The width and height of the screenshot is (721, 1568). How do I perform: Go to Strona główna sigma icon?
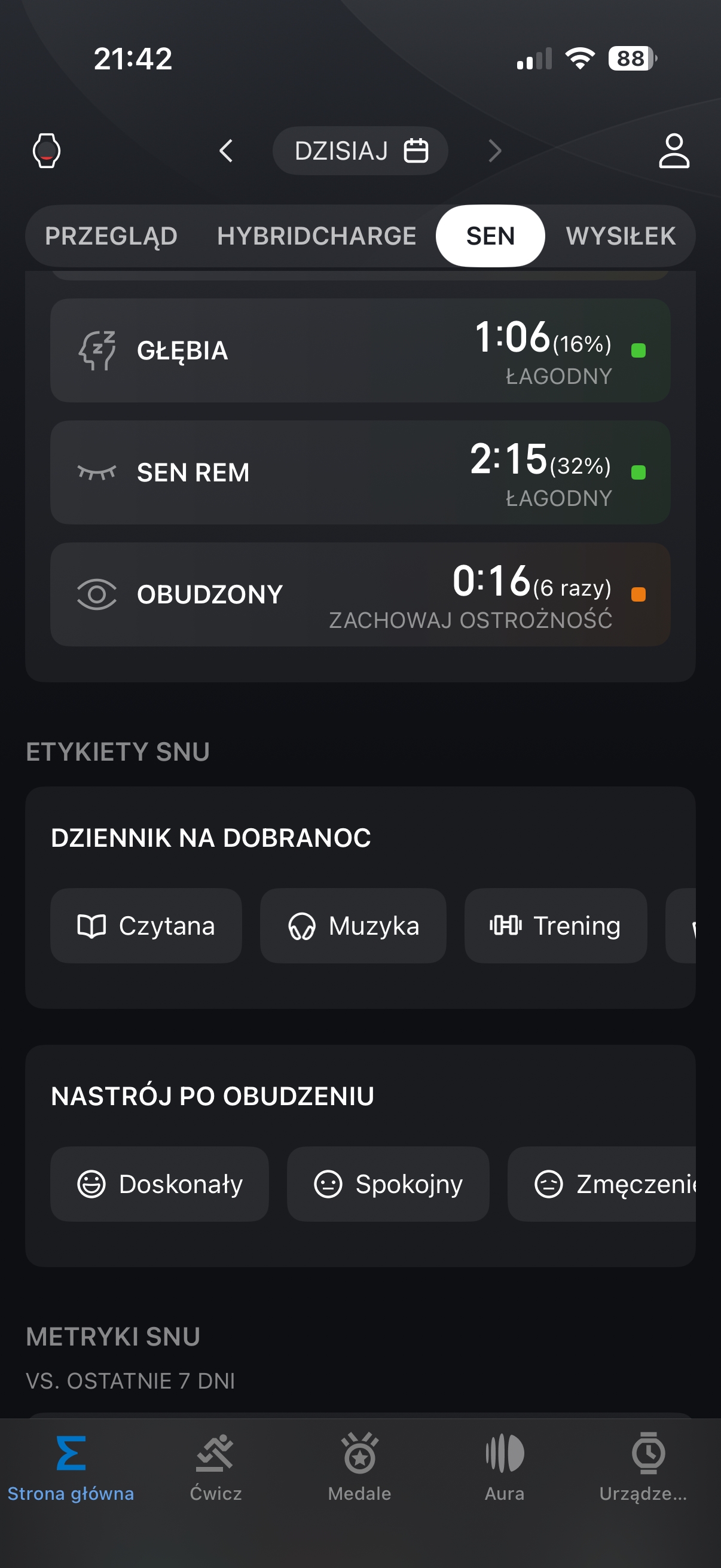[71, 1454]
